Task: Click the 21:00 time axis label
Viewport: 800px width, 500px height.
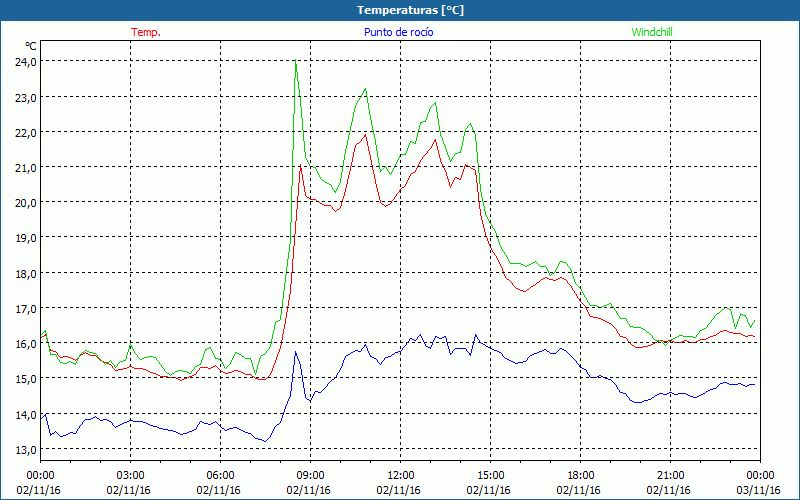Action: [x=670, y=476]
